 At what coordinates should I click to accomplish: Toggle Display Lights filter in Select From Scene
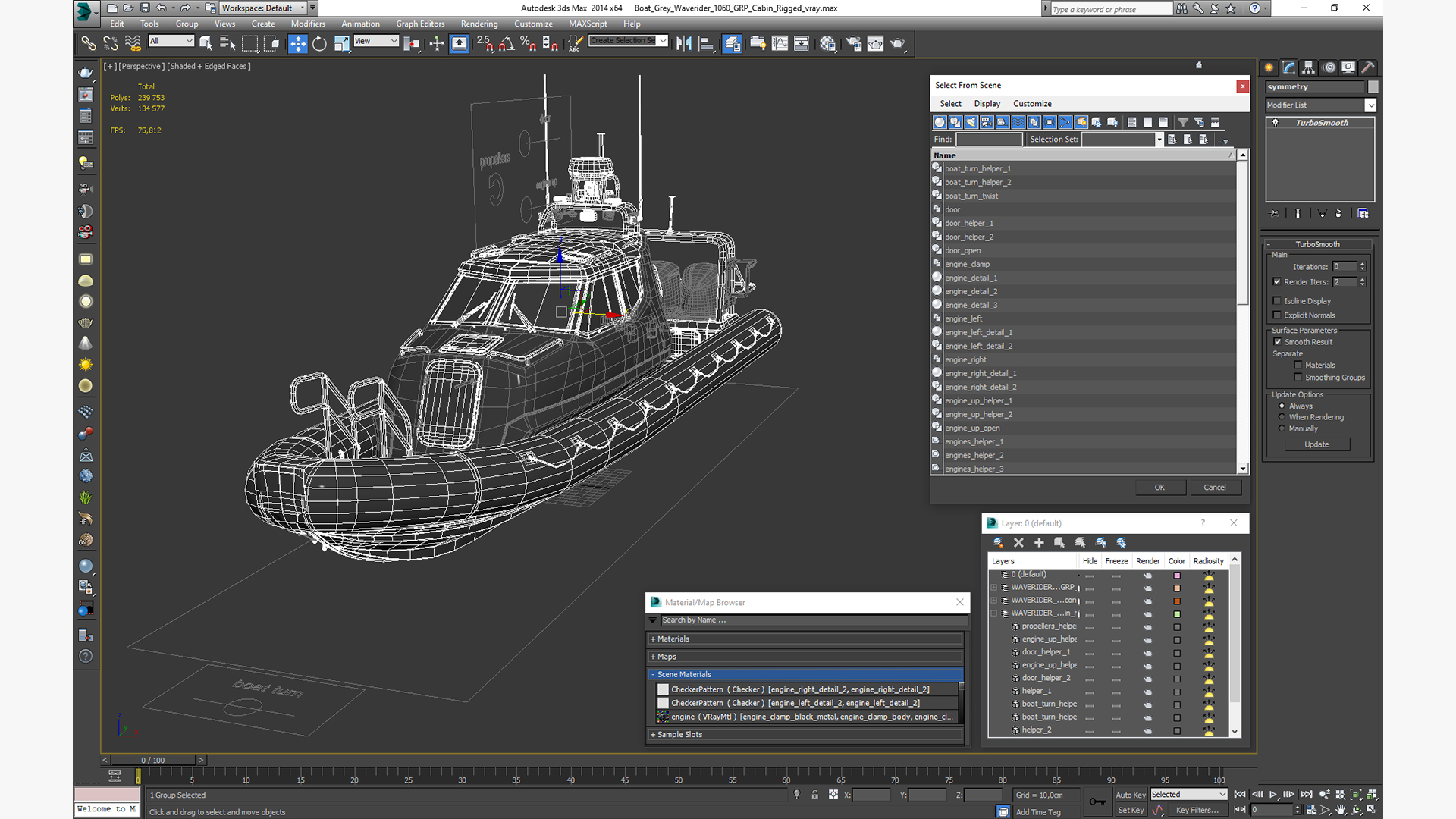pos(971,122)
